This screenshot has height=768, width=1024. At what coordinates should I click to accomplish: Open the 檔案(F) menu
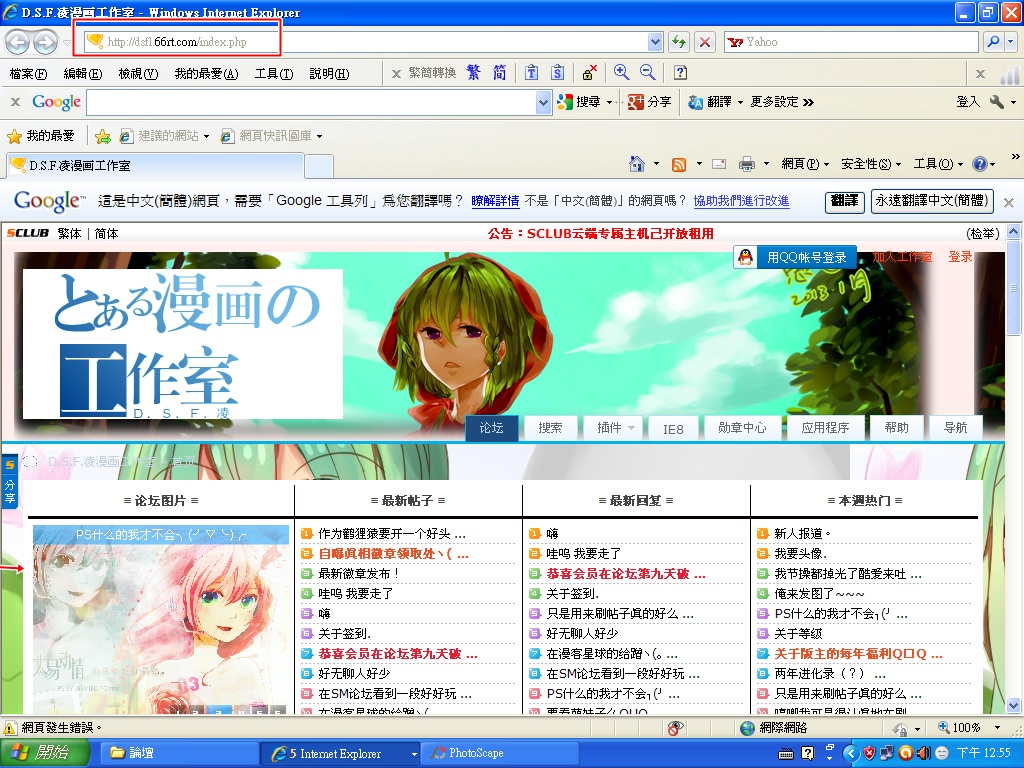[x=28, y=74]
